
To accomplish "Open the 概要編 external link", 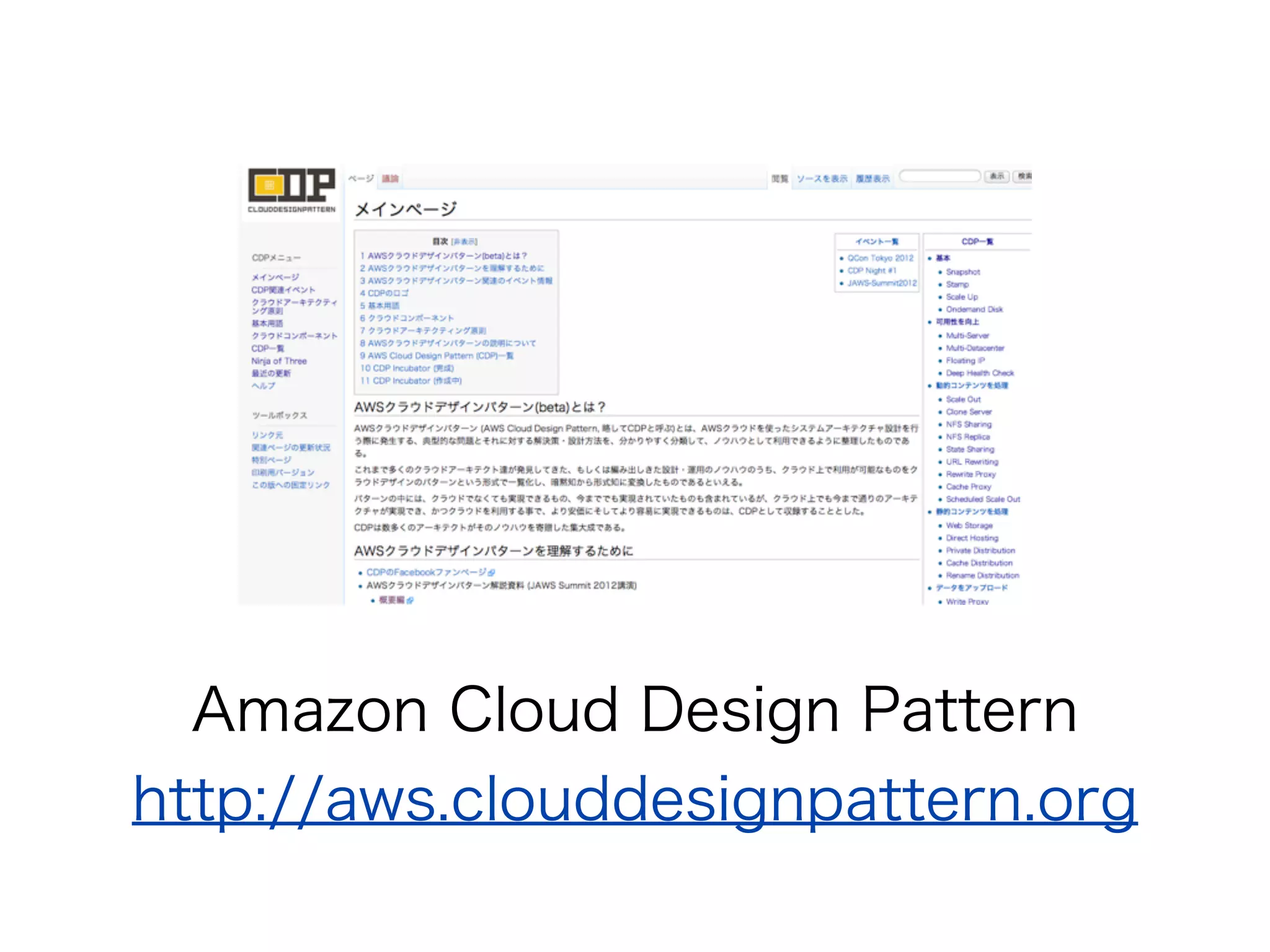I will 396,600.
